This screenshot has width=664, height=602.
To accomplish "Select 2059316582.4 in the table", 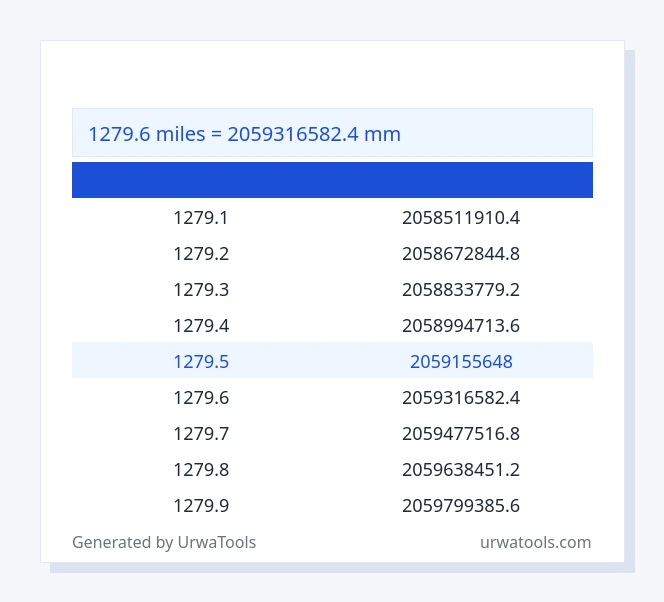I will (461, 398).
